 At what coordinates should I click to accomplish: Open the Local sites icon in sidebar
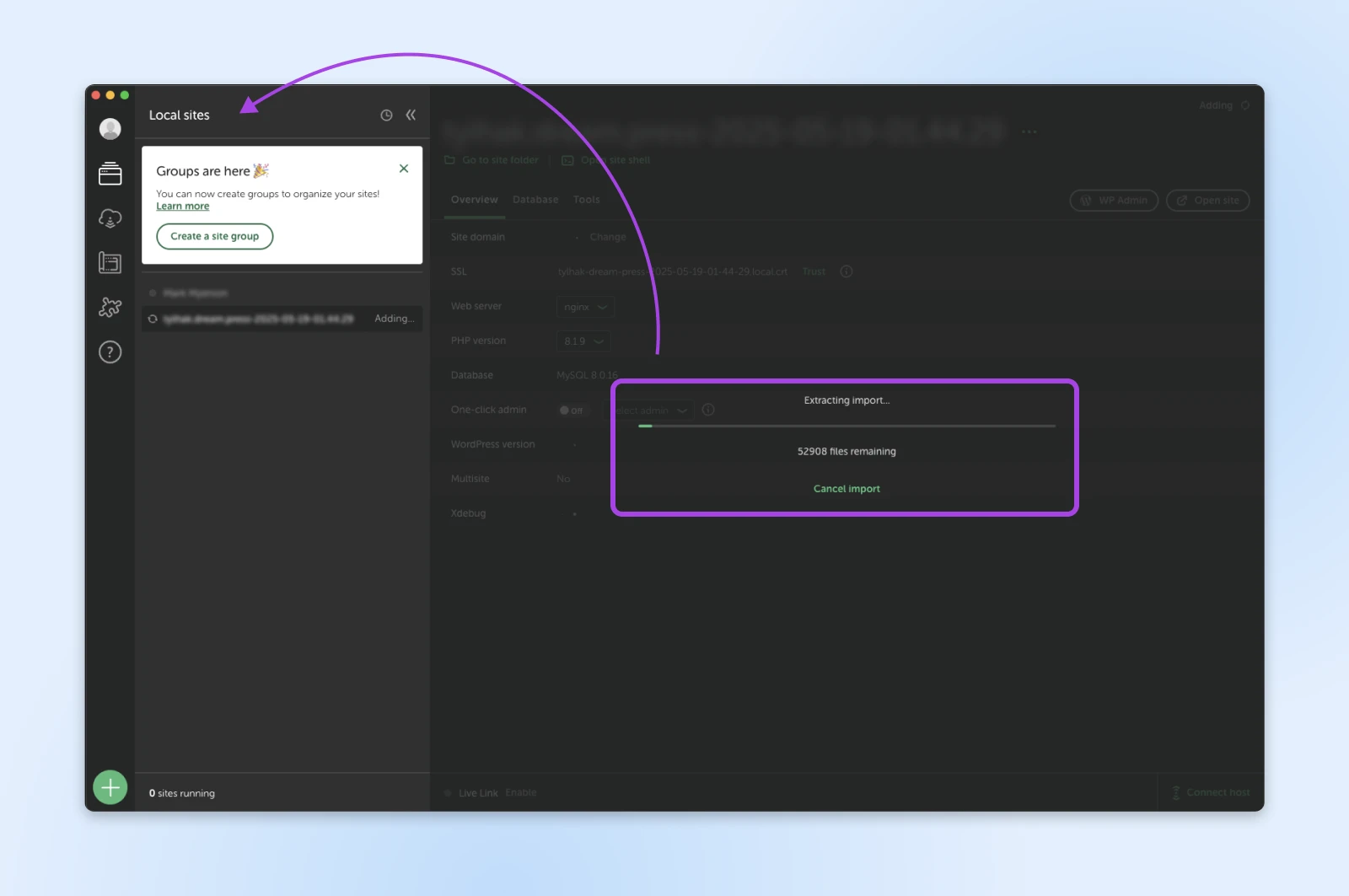click(x=110, y=174)
